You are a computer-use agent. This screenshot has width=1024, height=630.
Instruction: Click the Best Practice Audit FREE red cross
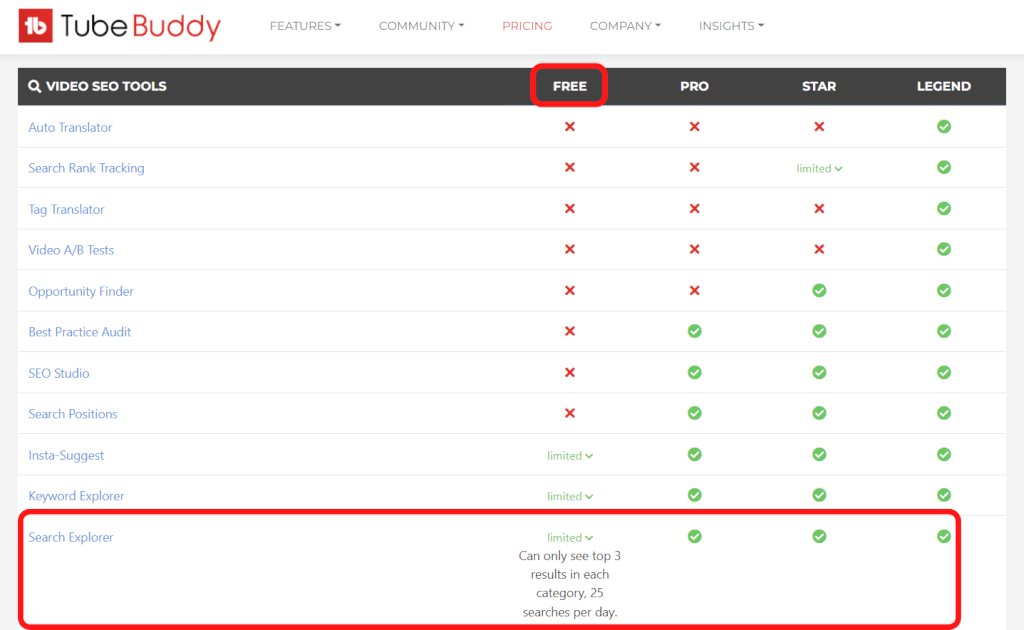pyautogui.click(x=569, y=331)
